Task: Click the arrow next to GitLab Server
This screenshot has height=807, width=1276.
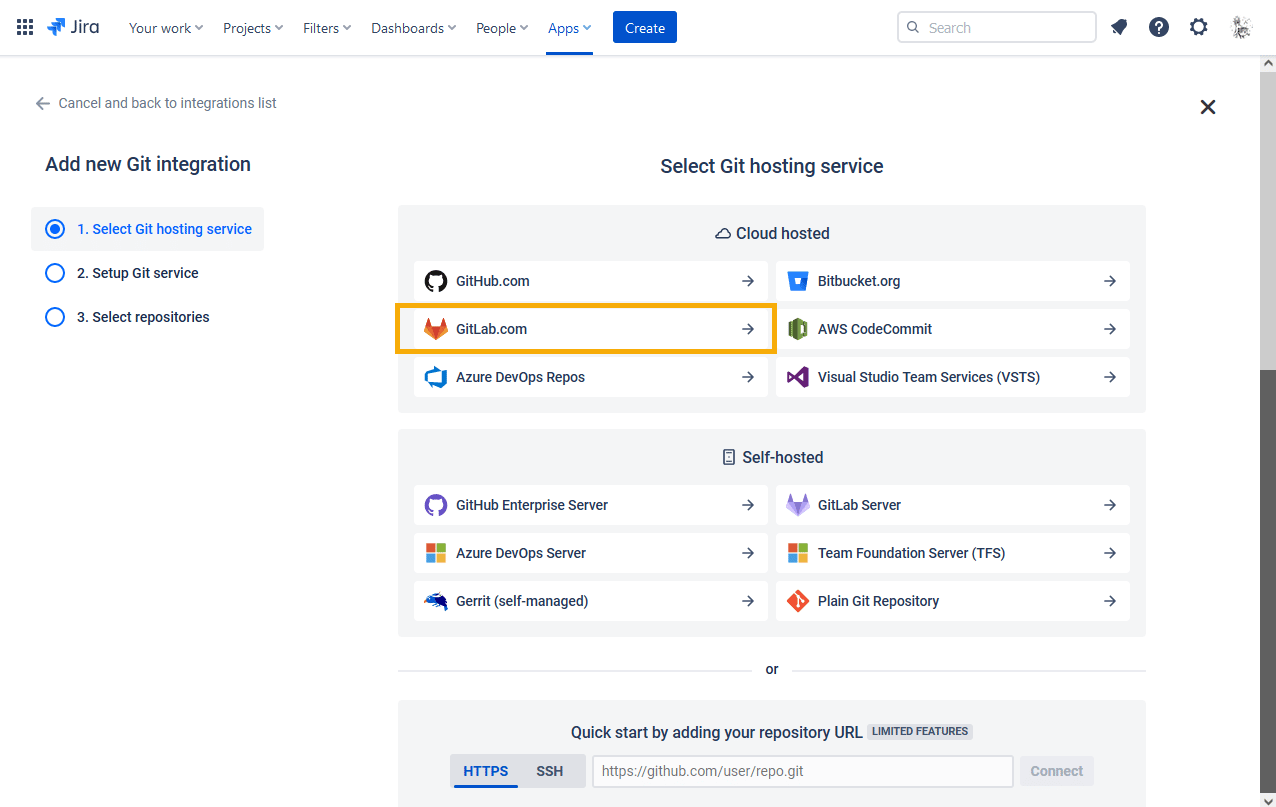Action: click(x=1110, y=505)
